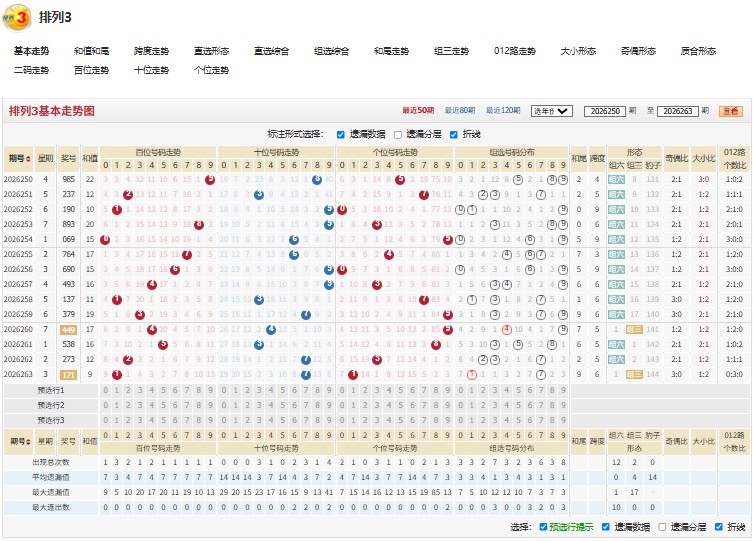
Task: Toggle the bottom 遗漏数据 checkbox
Action: point(606,527)
